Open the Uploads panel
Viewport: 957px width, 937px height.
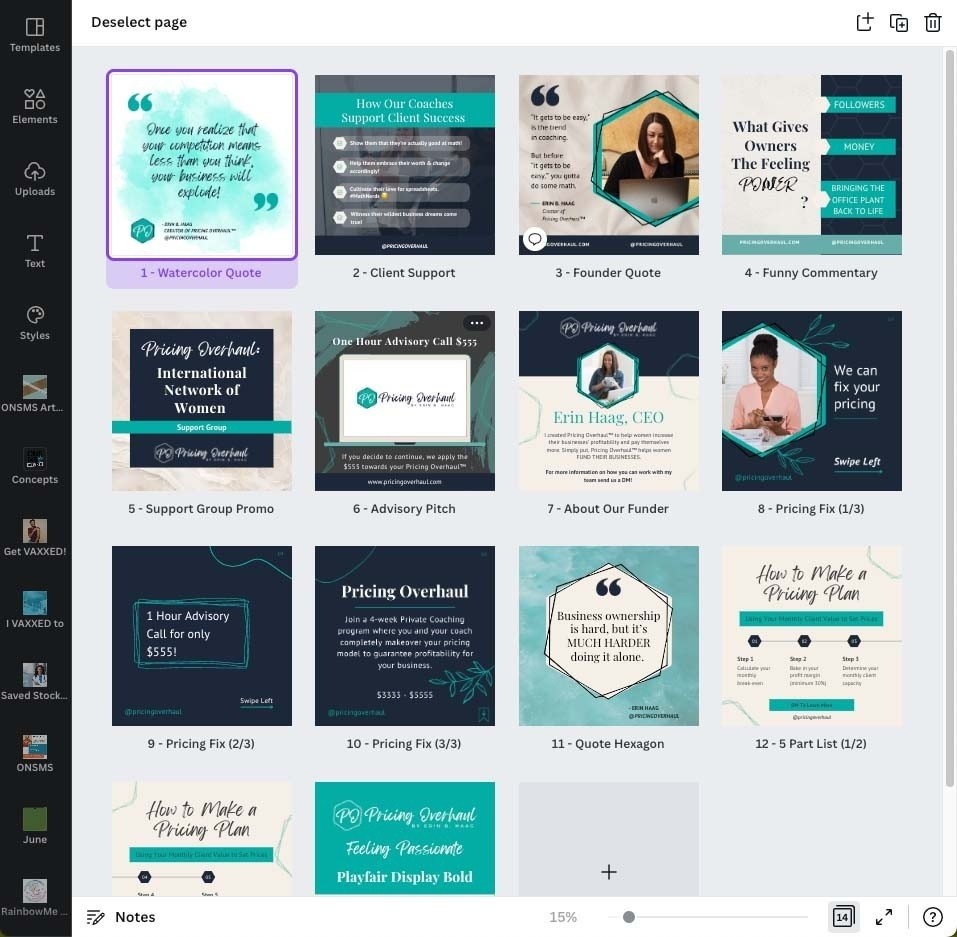[35, 179]
